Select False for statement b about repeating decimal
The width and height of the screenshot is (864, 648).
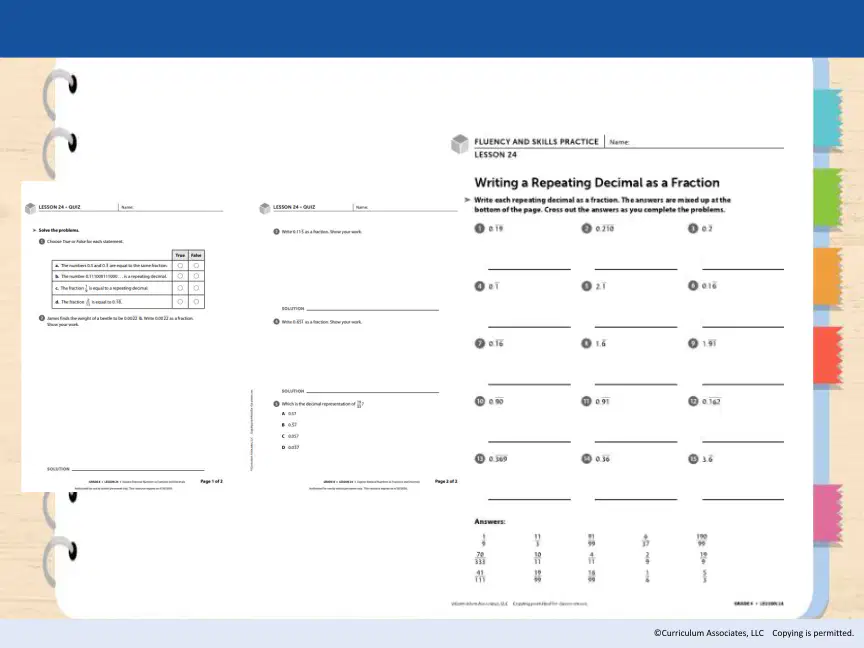pyautogui.click(x=196, y=276)
